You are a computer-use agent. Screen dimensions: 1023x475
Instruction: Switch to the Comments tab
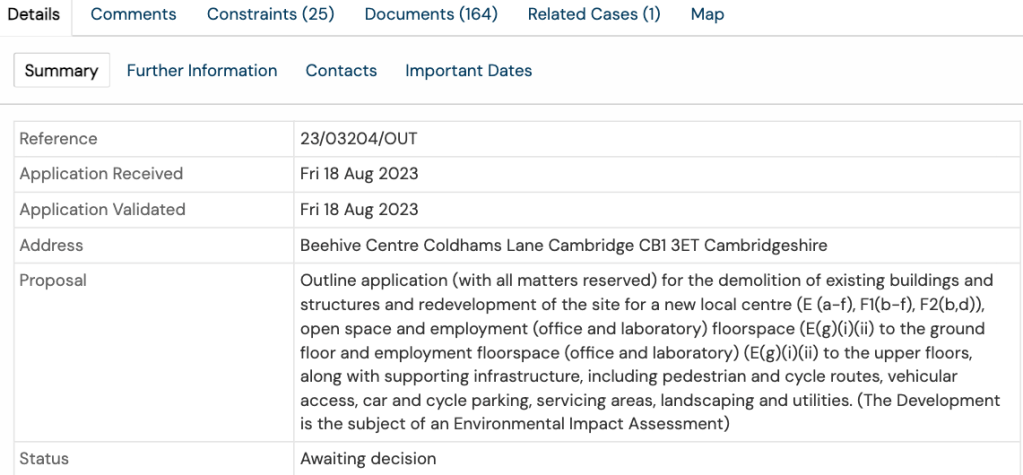[x=133, y=15]
